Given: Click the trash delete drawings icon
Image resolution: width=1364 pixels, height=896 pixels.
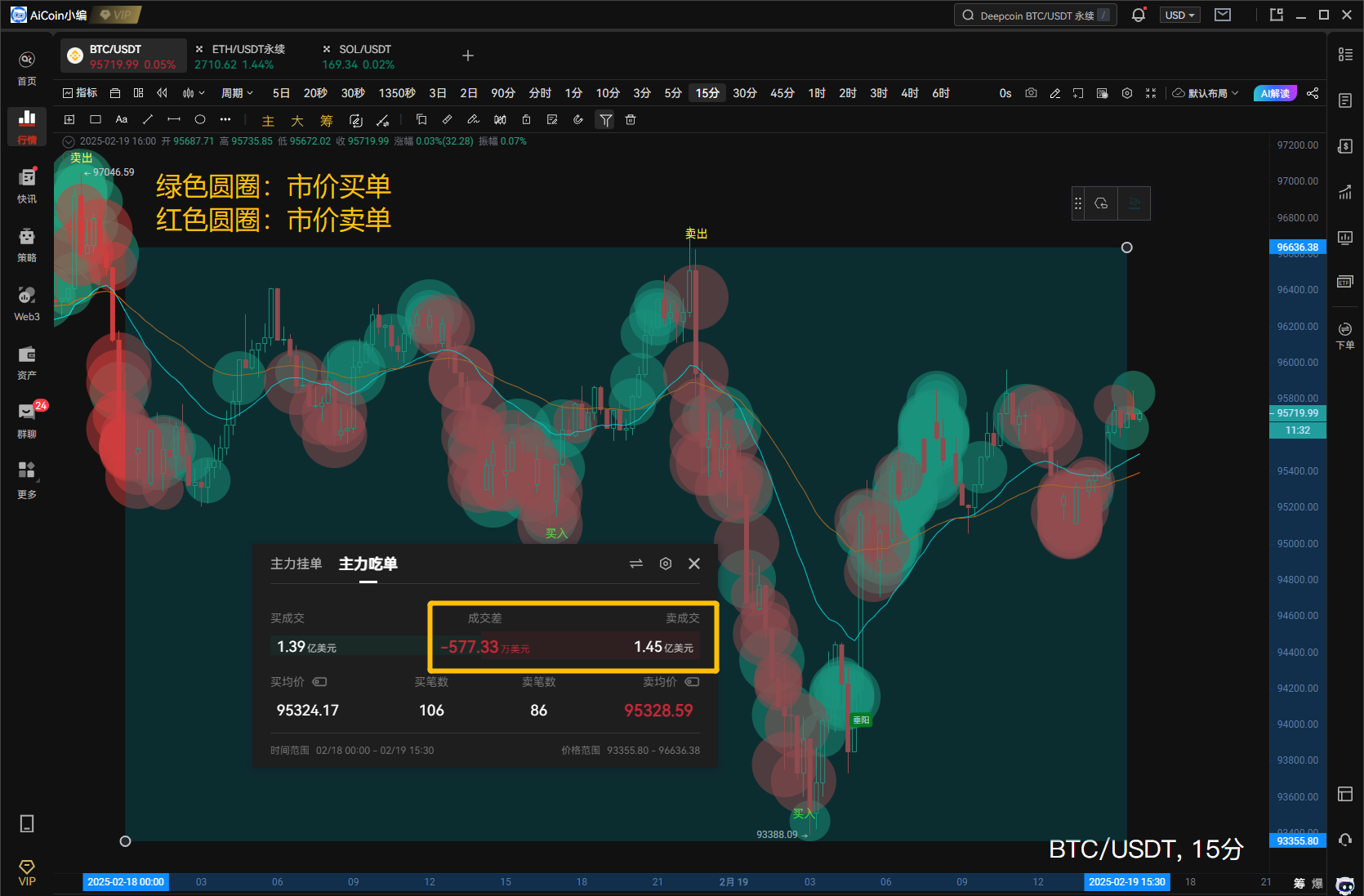Looking at the screenshot, I should [631, 119].
